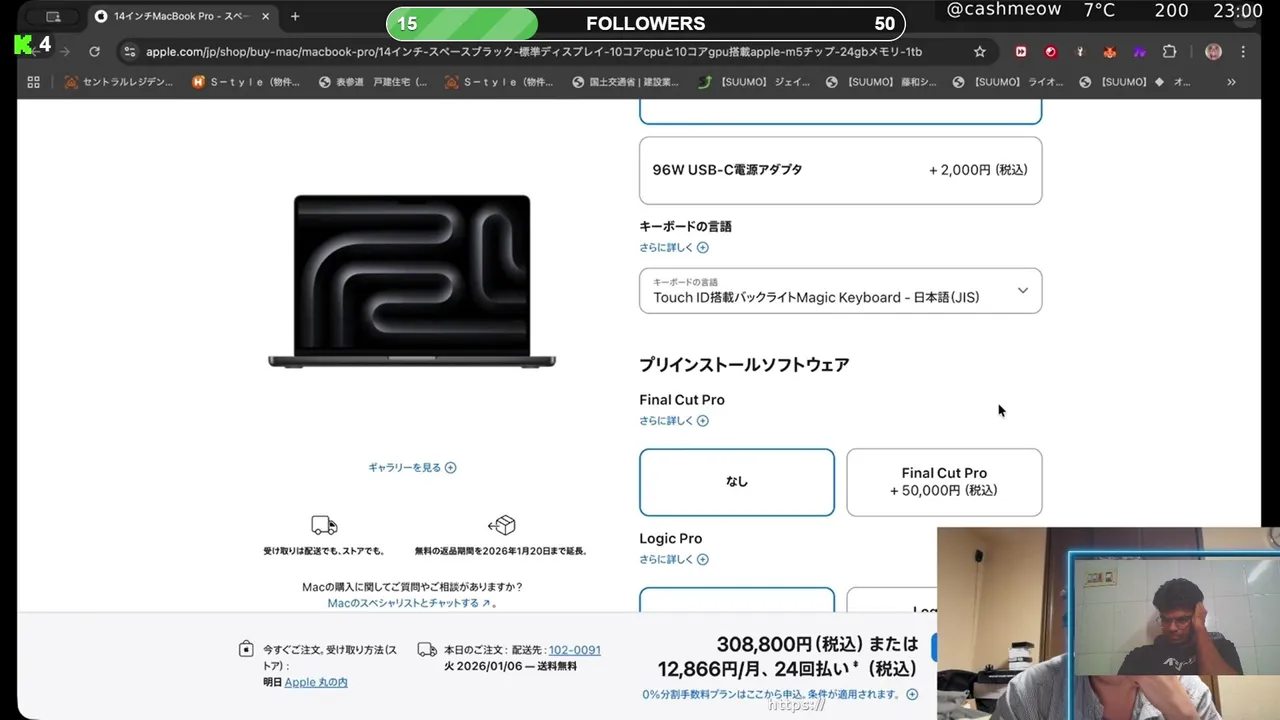Viewport: 1280px width, 720px height.
Task: Expand さらに詳しく under キーボードの言語
Action: [x=673, y=247]
